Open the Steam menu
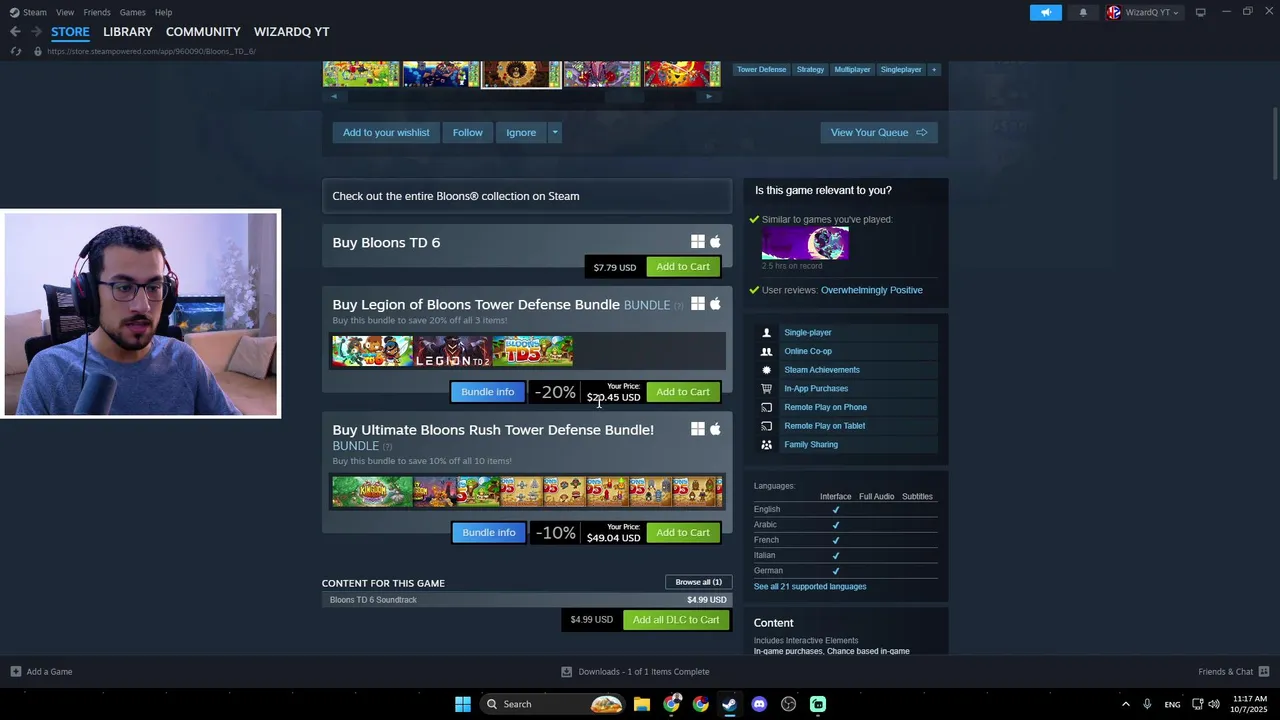The height and width of the screenshot is (720, 1280). pyautogui.click(x=28, y=12)
